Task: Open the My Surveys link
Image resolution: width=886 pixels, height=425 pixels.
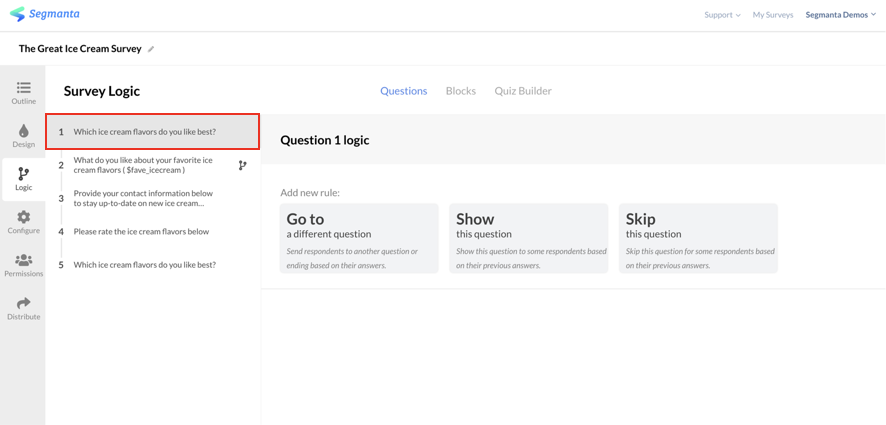Action: pos(772,15)
